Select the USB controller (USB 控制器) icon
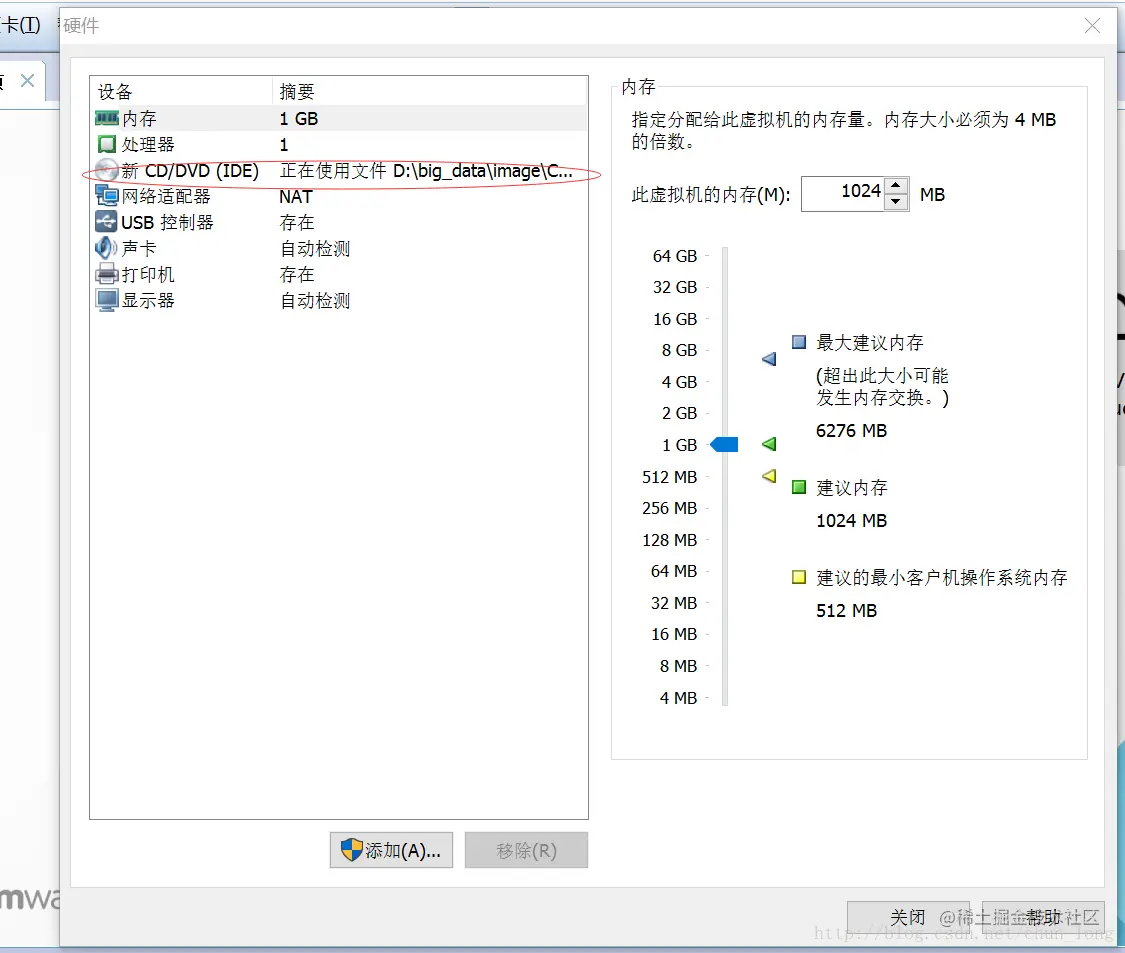 (x=106, y=222)
